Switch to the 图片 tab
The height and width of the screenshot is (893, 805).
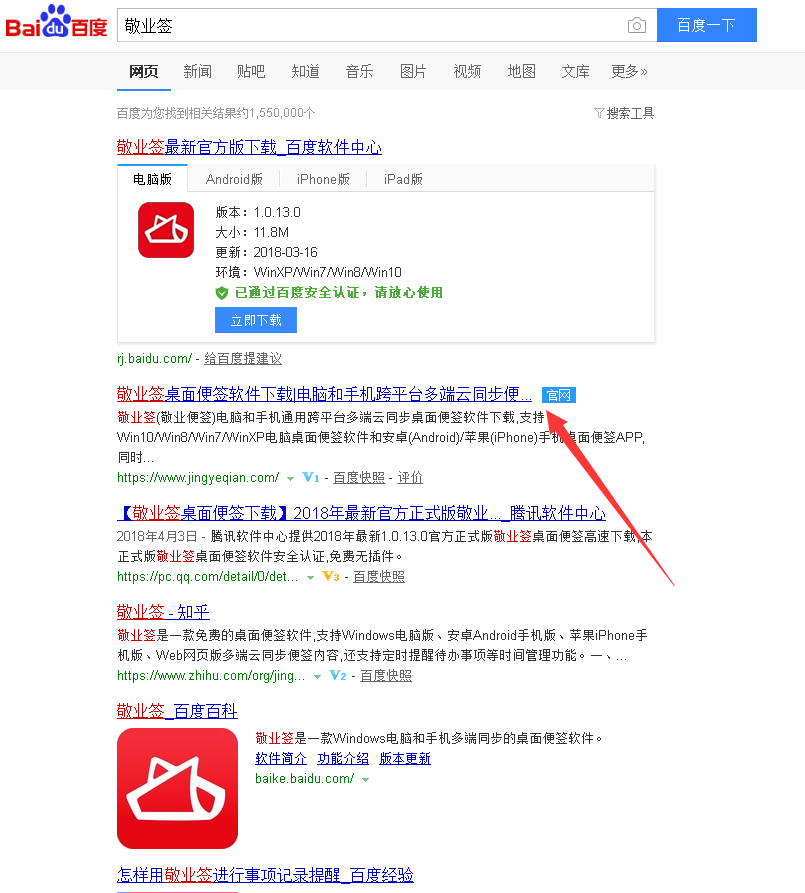click(413, 71)
